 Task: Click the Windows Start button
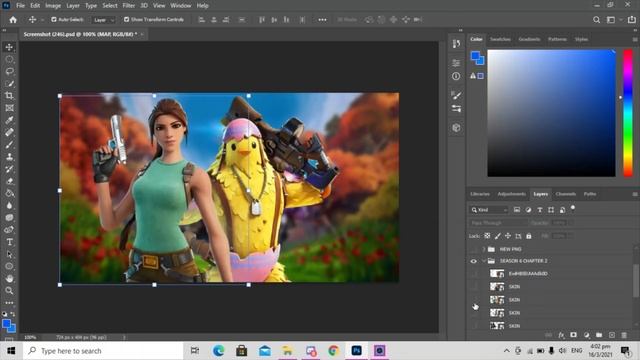point(11,351)
